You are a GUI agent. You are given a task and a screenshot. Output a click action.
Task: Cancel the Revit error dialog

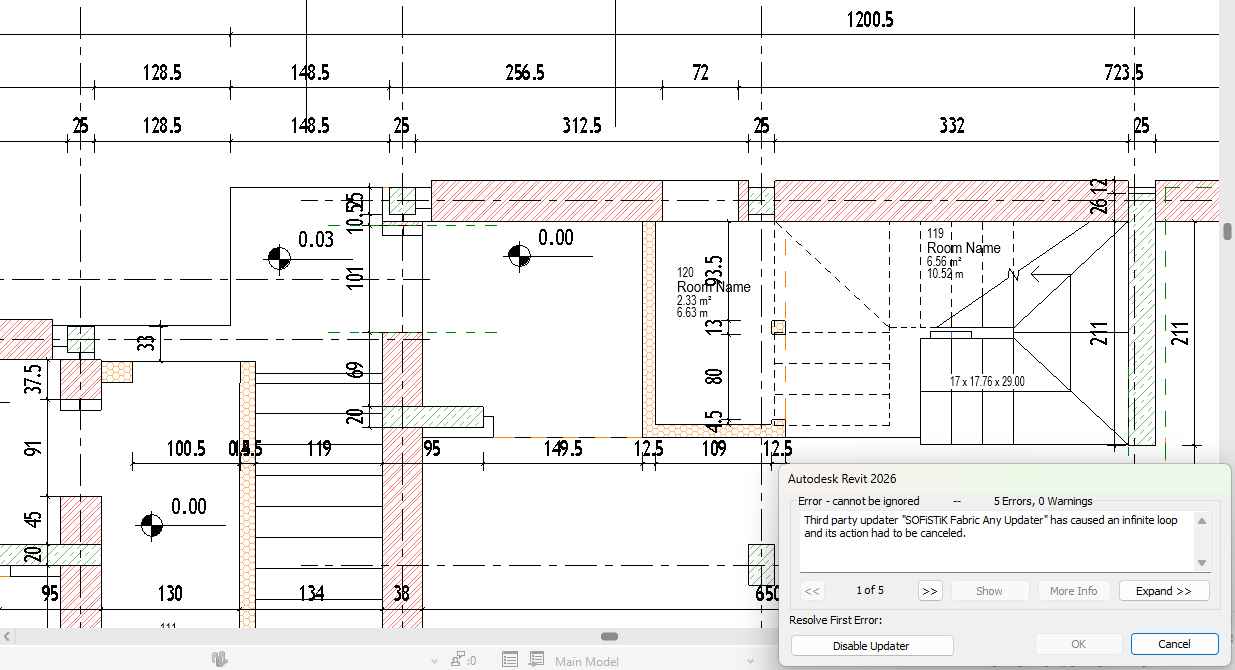[1174, 645]
